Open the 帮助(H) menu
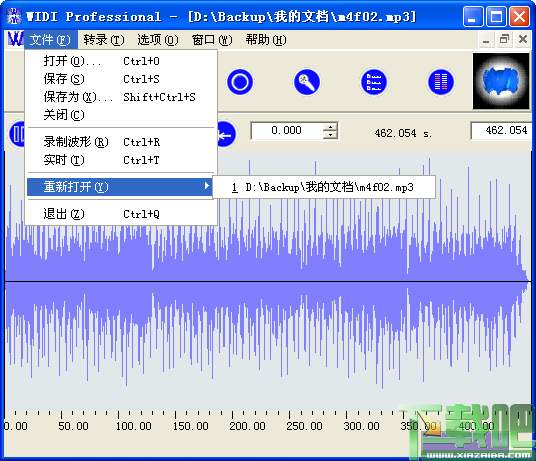 [x=266, y=40]
